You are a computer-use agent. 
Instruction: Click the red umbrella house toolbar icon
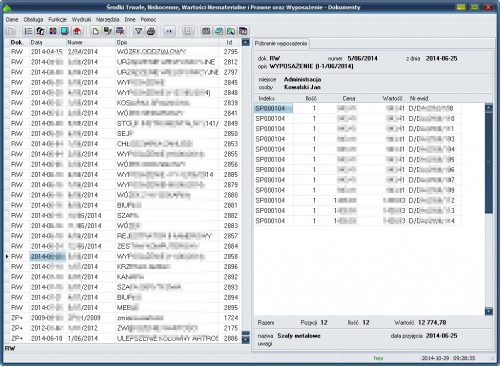tap(77, 31)
